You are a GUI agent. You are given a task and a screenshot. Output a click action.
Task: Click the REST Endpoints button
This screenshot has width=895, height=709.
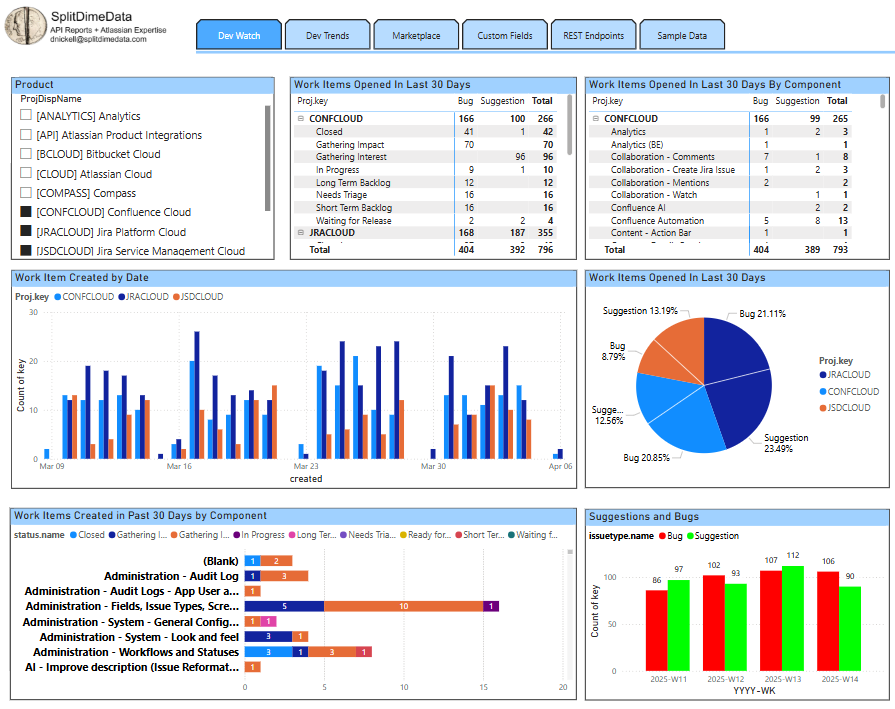(593, 34)
